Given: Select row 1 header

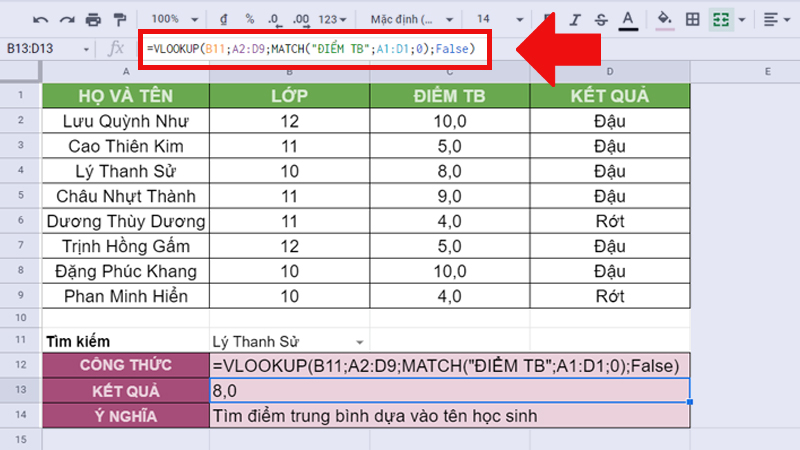Looking at the screenshot, I should [20, 95].
